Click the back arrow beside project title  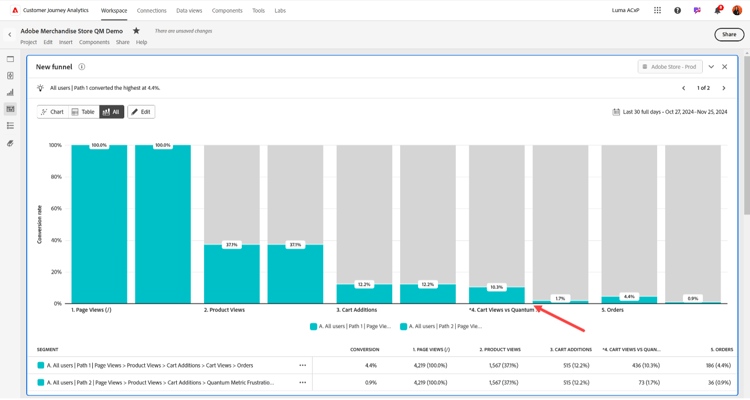(x=10, y=35)
